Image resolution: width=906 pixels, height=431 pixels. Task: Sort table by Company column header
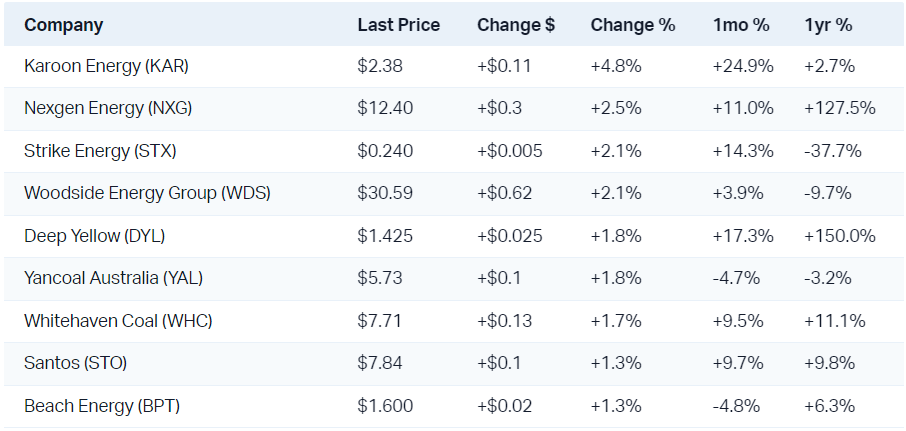(x=64, y=24)
